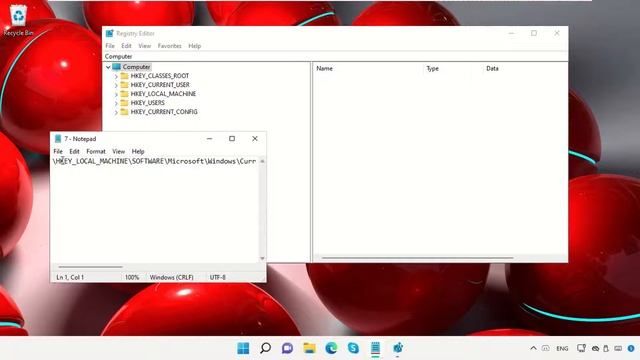Switch to Notepad taskbar icon

click(376, 348)
